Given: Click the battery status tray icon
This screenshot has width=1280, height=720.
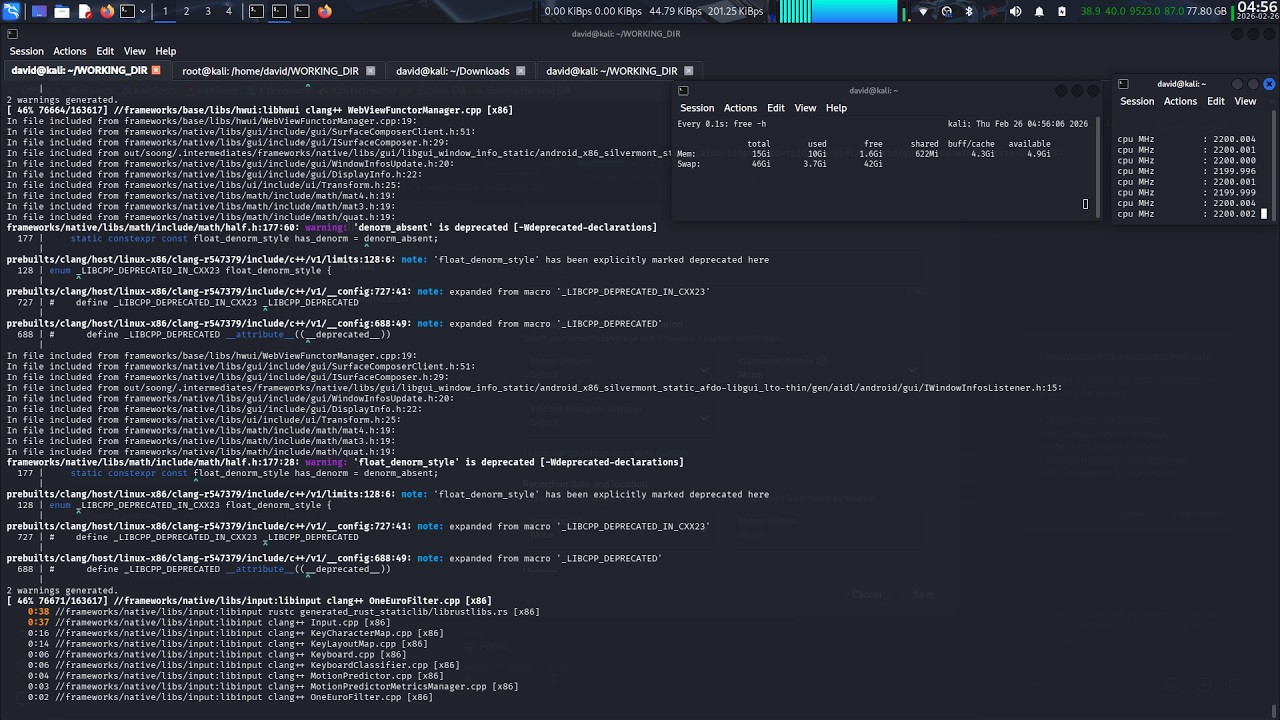Looking at the screenshot, I should coord(1062,11).
